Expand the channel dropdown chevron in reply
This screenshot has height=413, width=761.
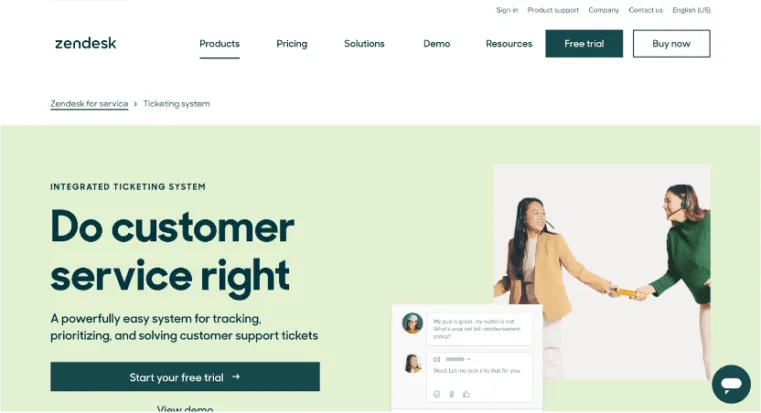pos(469,359)
